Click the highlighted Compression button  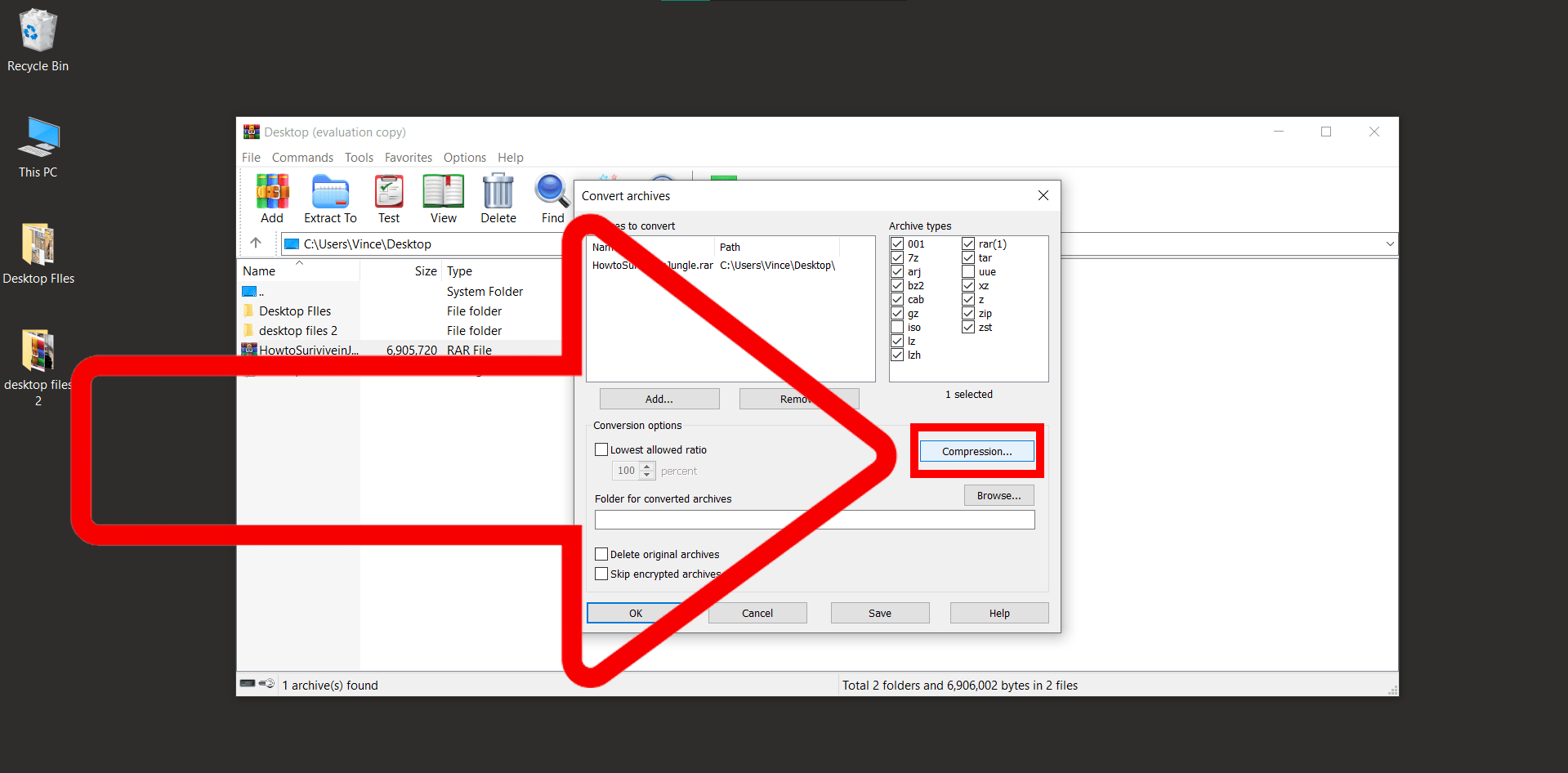tap(976, 451)
